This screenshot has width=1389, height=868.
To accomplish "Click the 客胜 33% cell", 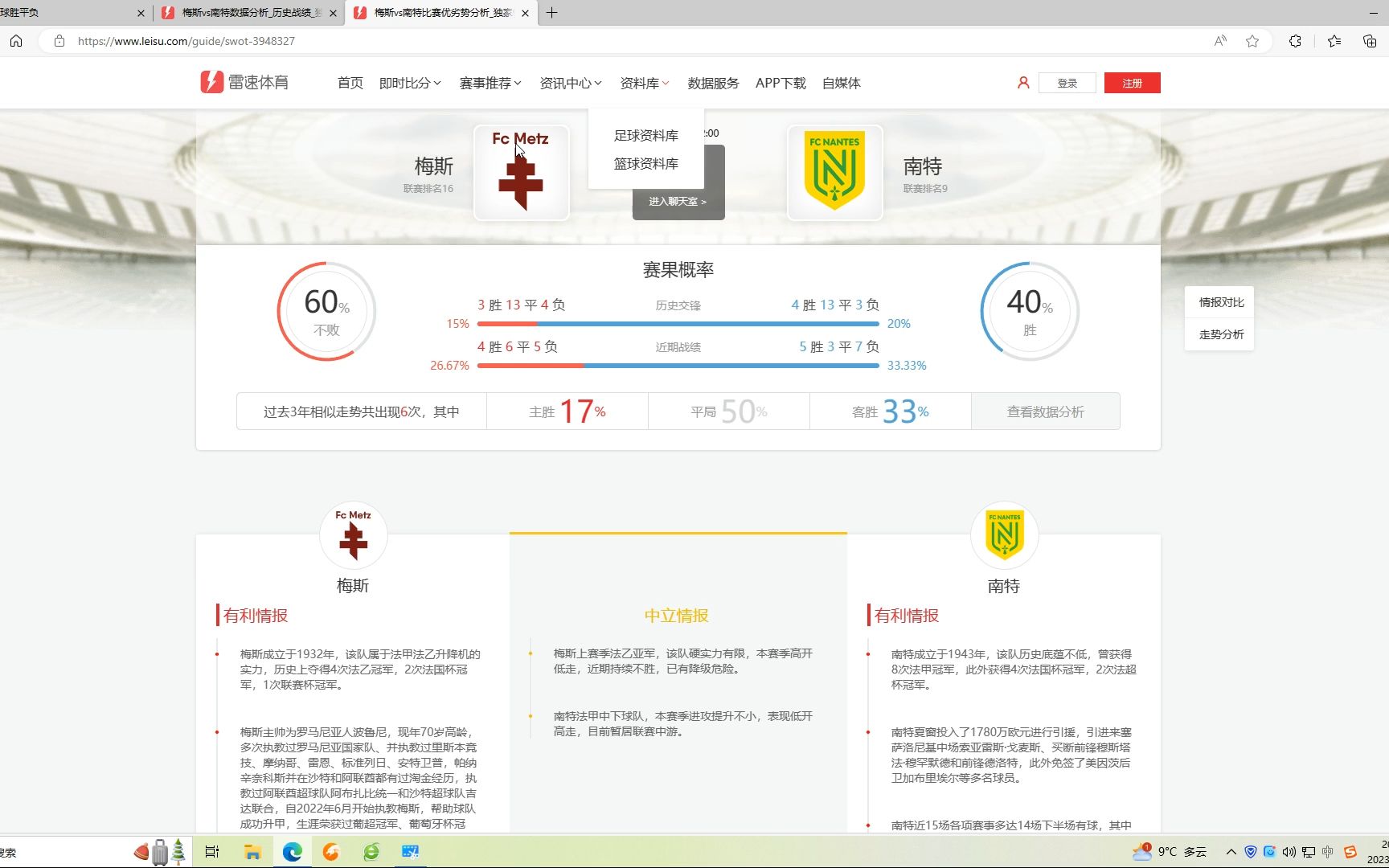I will (891, 411).
